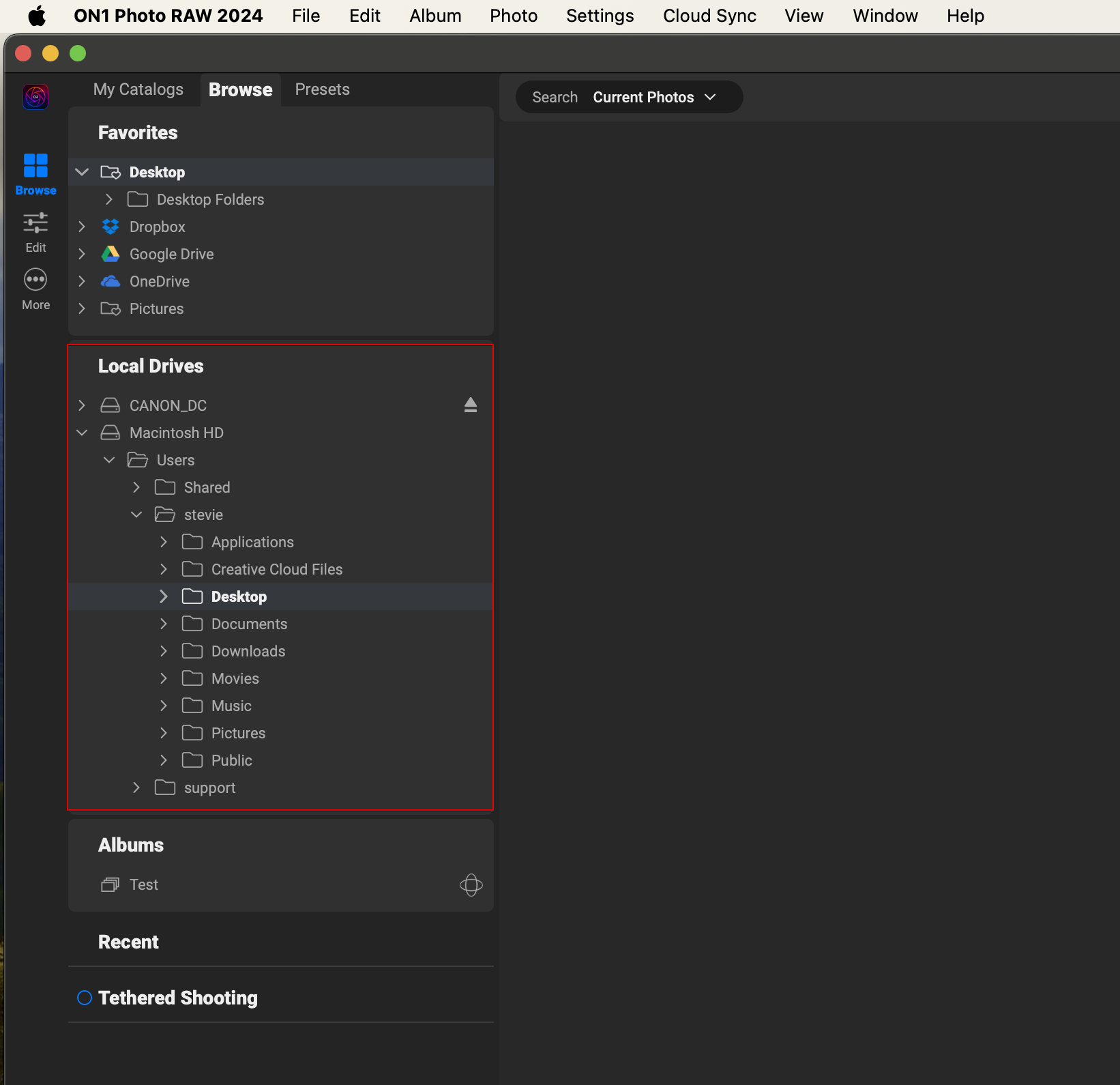Screen dimensions: 1120x1085
Task: Click the Search input field
Action: [555, 98]
